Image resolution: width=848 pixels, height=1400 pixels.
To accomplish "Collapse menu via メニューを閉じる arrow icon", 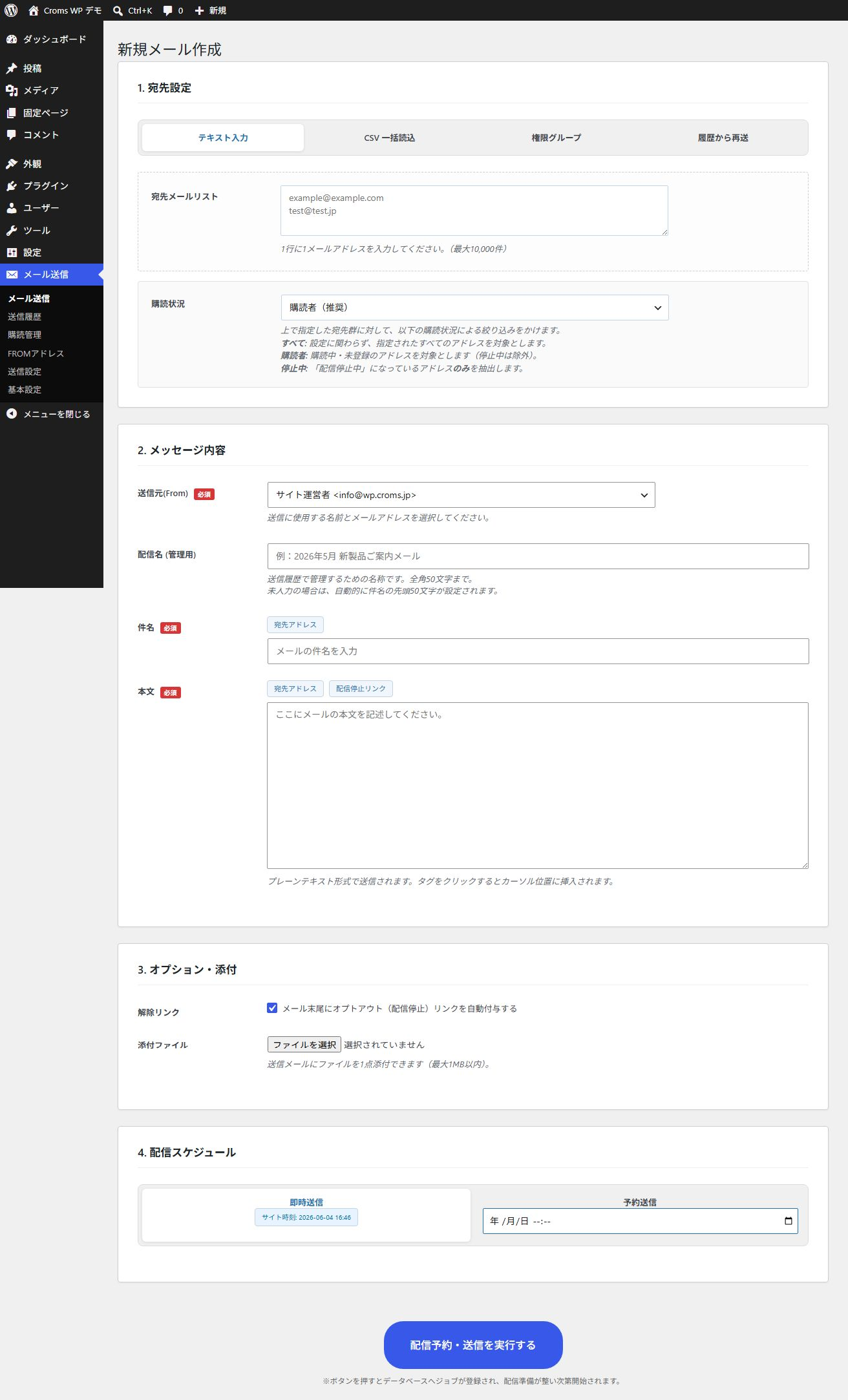I will 12,414.
